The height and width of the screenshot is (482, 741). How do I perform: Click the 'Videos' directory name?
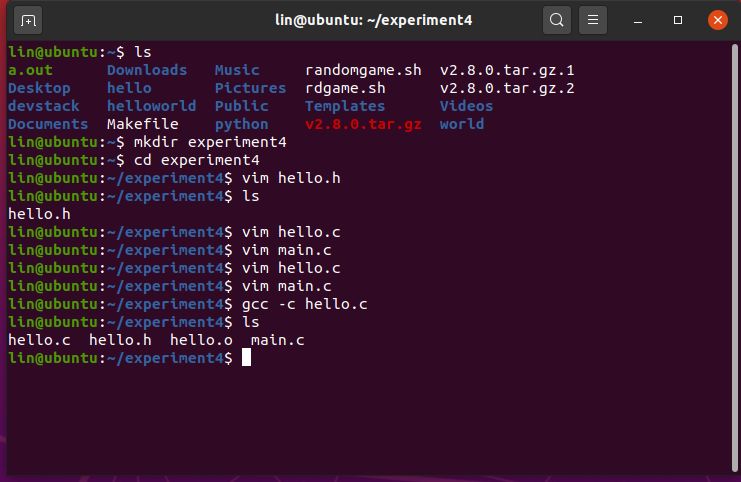pyautogui.click(x=466, y=106)
